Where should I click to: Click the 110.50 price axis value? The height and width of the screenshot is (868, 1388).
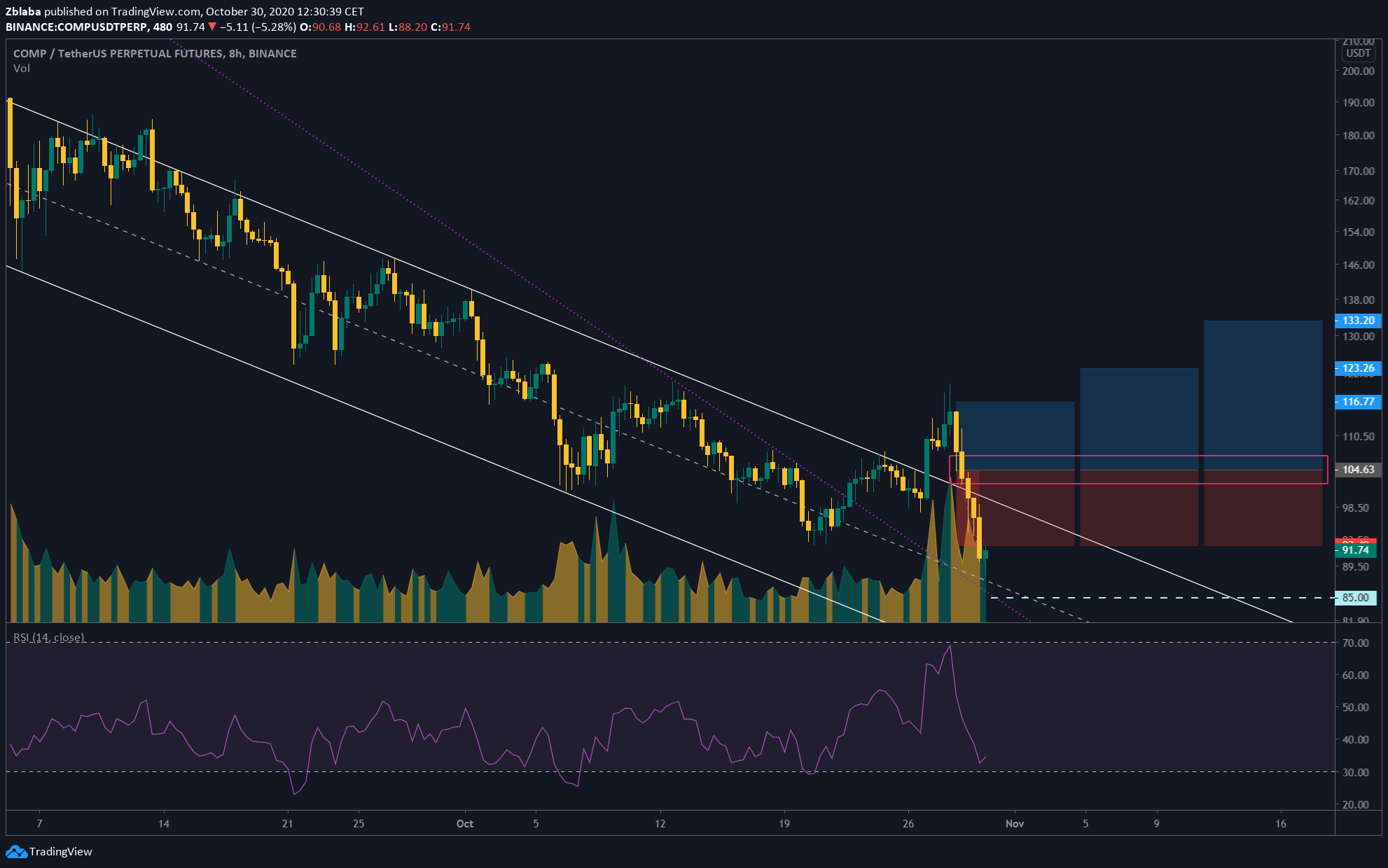click(x=1358, y=437)
